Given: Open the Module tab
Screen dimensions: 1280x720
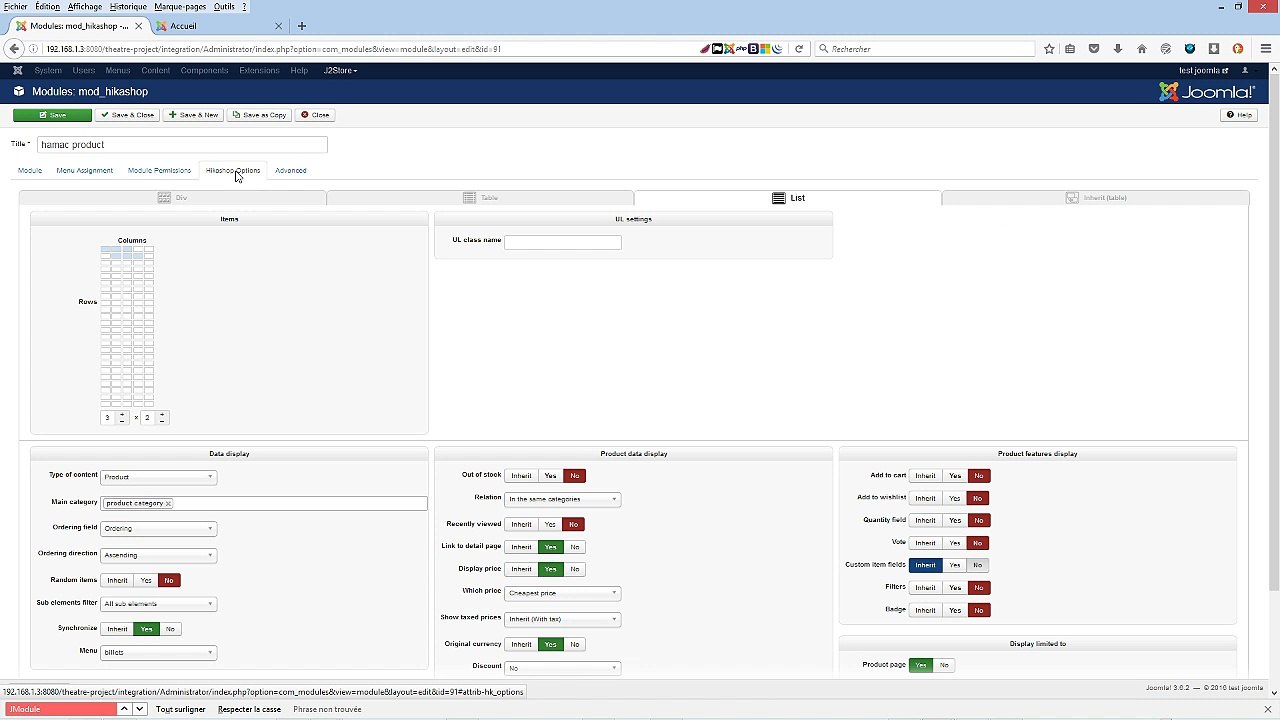Looking at the screenshot, I should 30,171.
